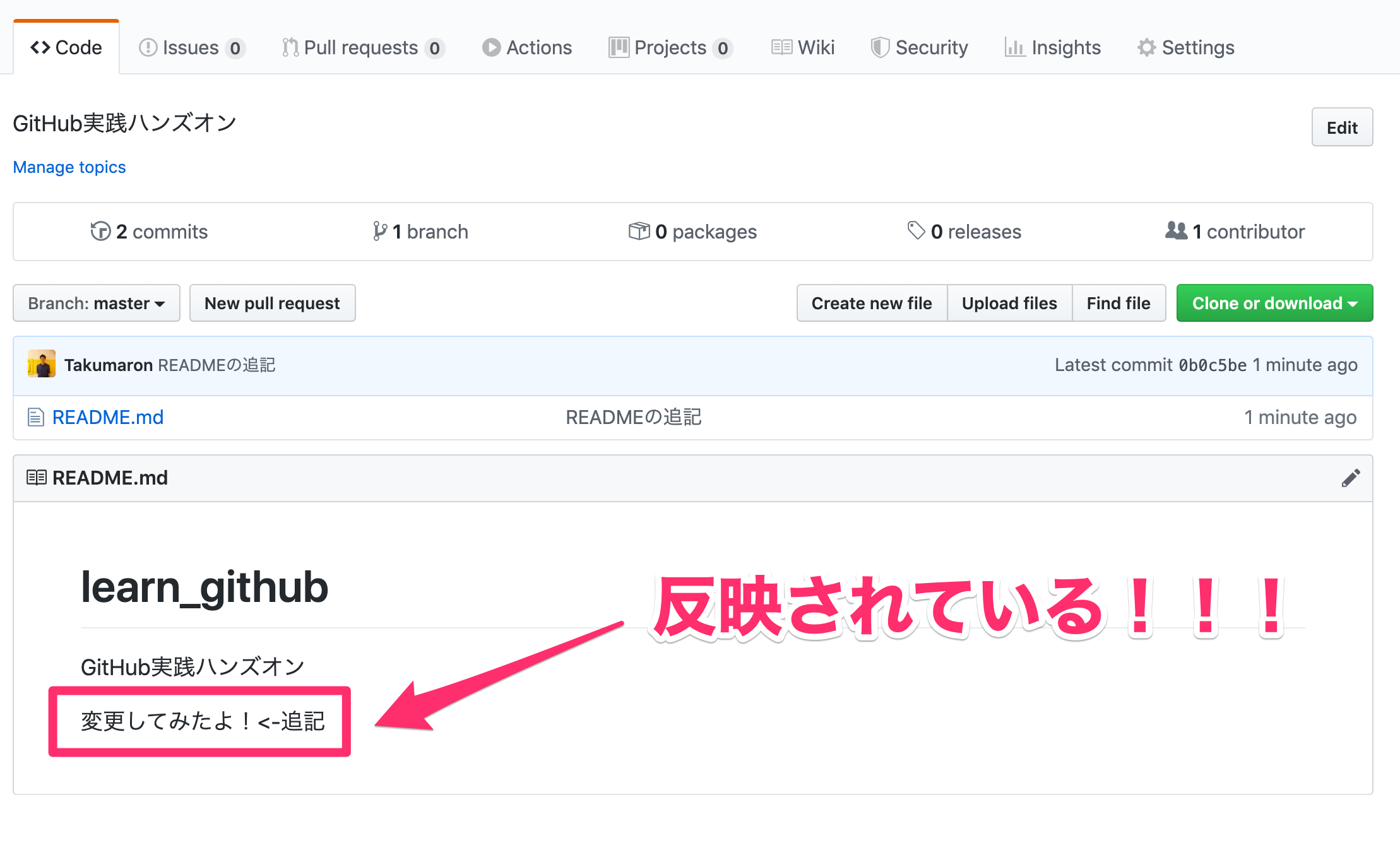The width and height of the screenshot is (1400, 843).
Task: Open the Code tab
Action: point(66,47)
